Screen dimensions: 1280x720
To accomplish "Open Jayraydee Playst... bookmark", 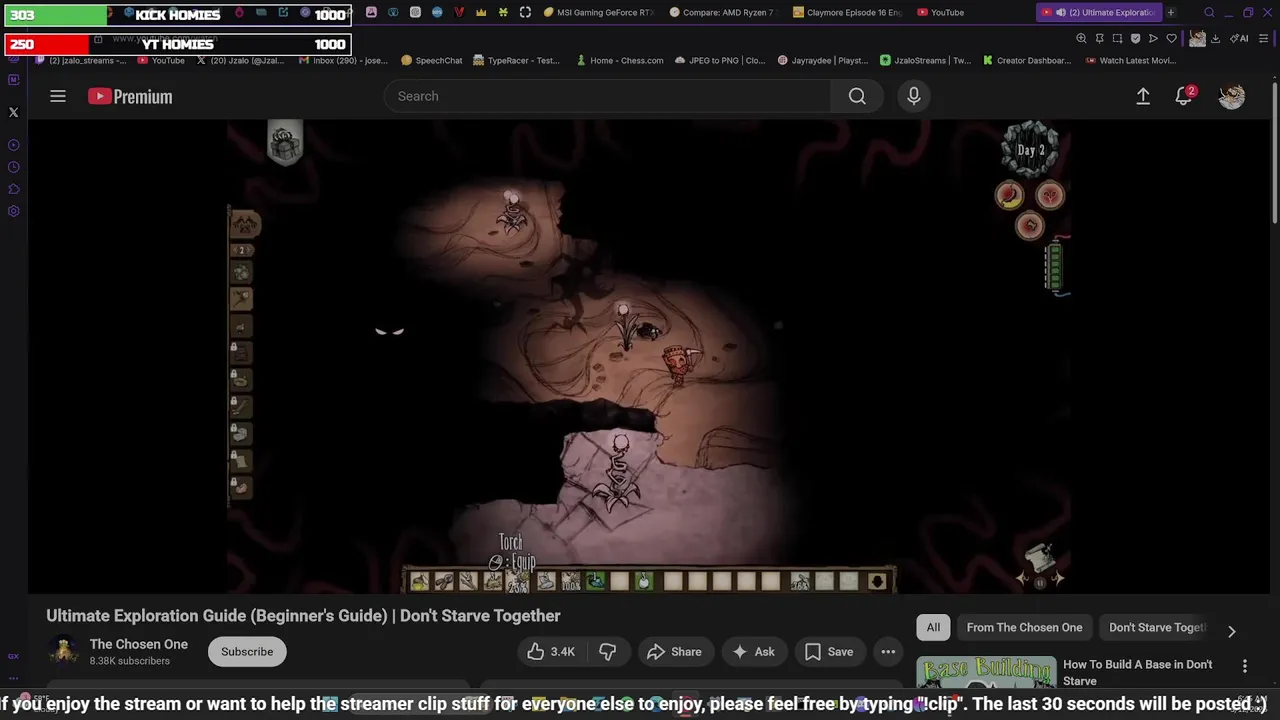I will [x=822, y=60].
